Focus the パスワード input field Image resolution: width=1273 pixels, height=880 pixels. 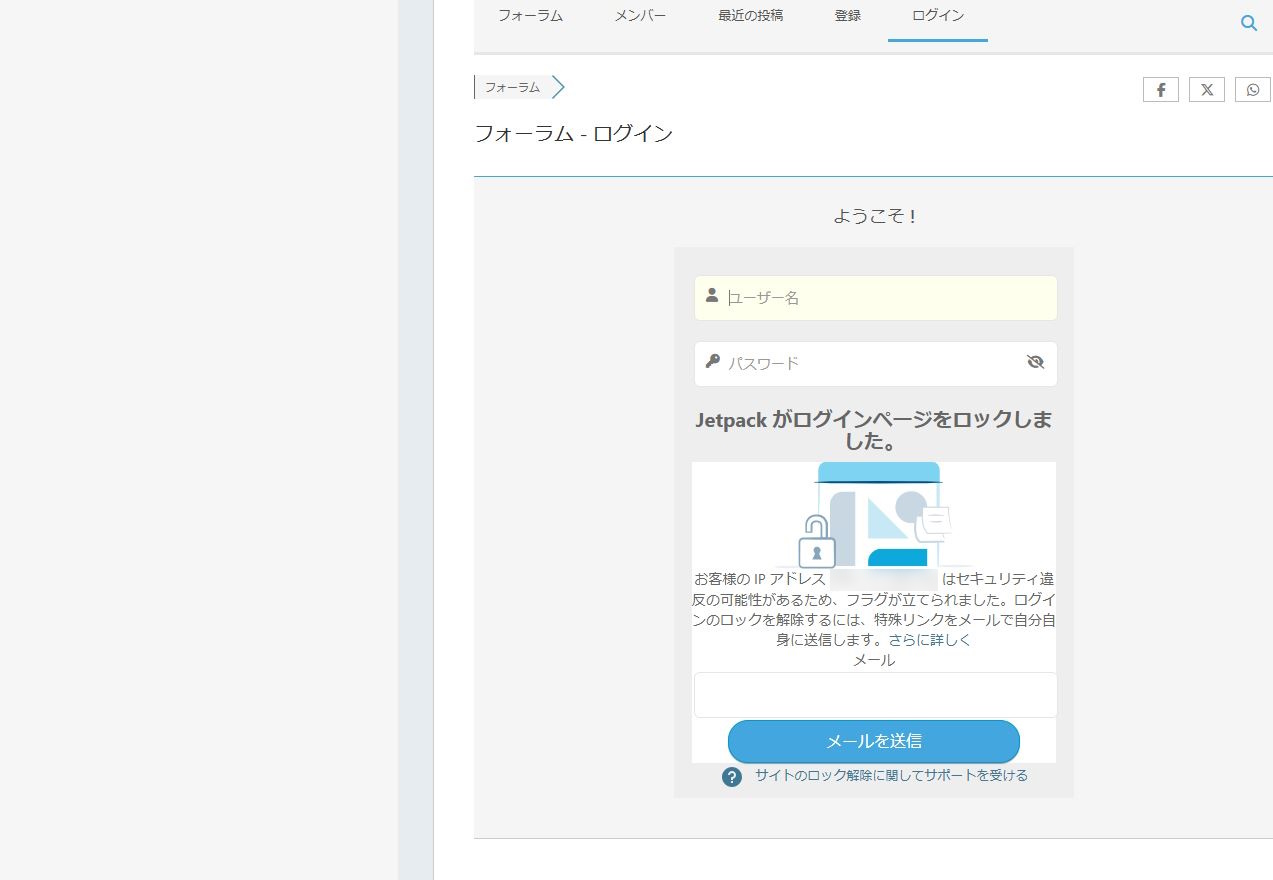pyautogui.click(x=876, y=363)
